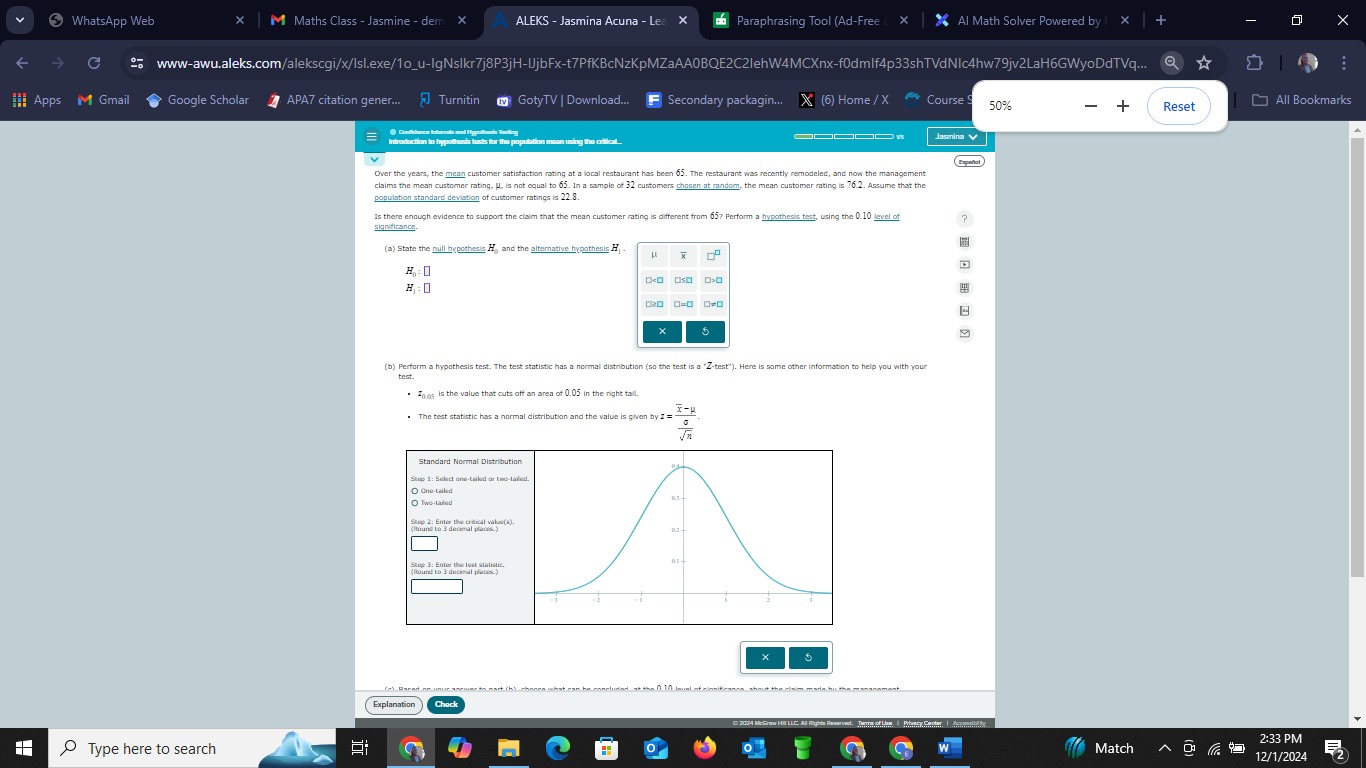The height and width of the screenshot is (768, 1366).
Task: Insert the equals template
Action: click(x=683, y=304)
